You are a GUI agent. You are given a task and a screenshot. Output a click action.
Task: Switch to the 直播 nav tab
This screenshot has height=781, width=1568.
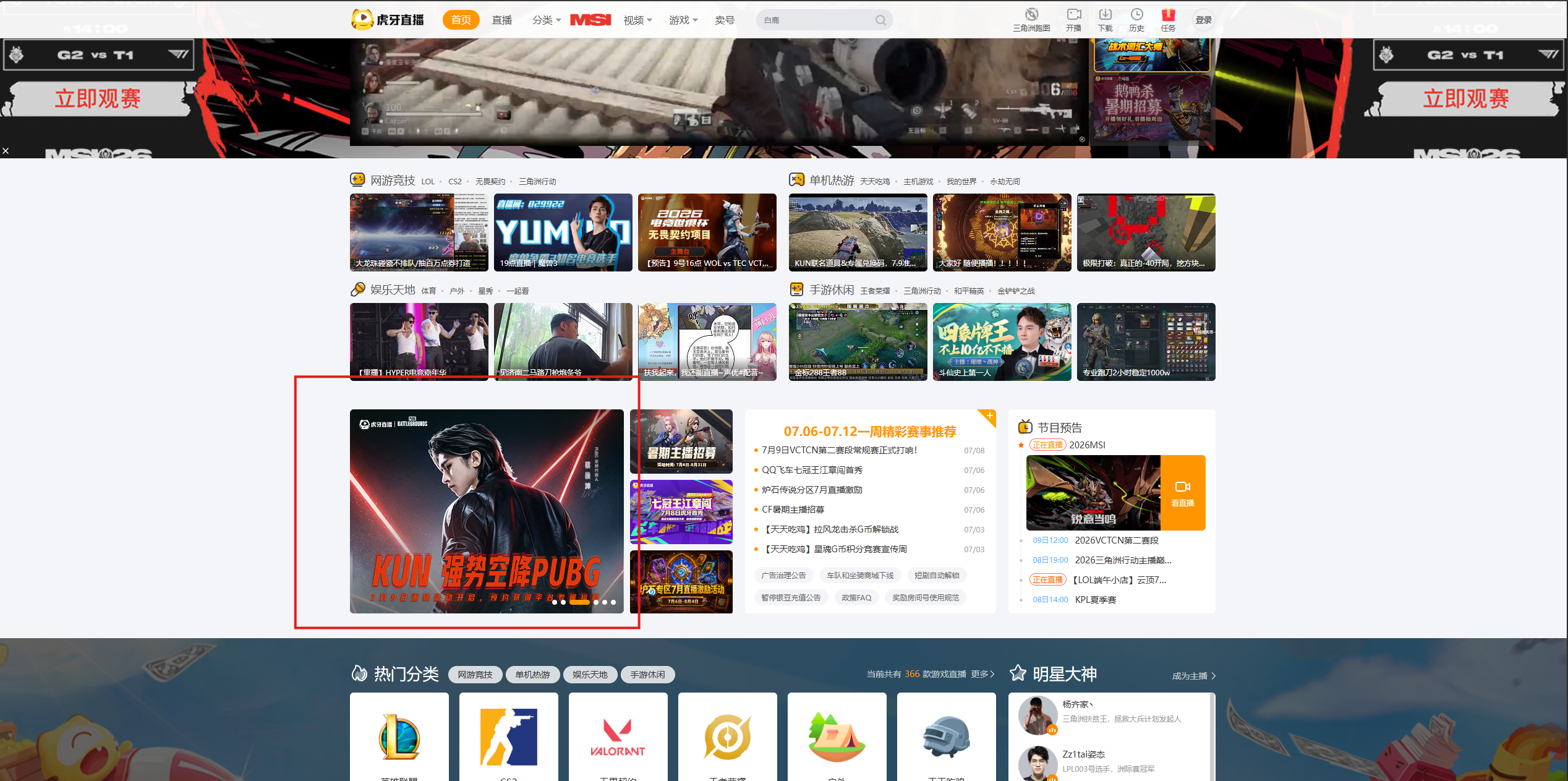pos(502,20)
